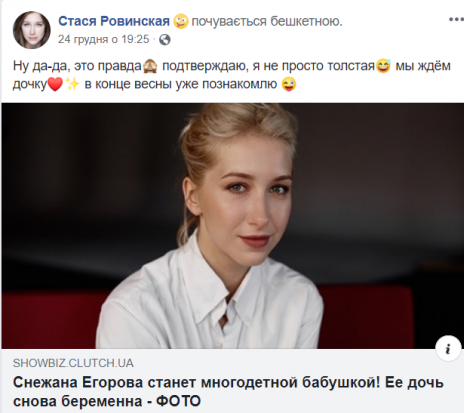Open the article preview photo of the woman

(232, 226)
